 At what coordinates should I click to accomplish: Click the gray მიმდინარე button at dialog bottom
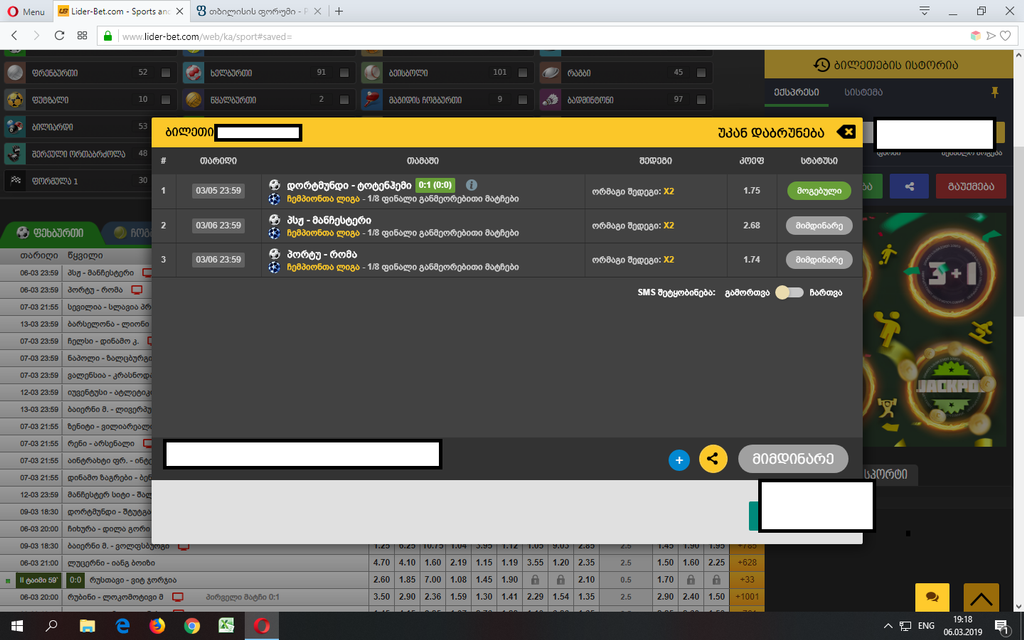pyautogui.click(x=793, y=458)
